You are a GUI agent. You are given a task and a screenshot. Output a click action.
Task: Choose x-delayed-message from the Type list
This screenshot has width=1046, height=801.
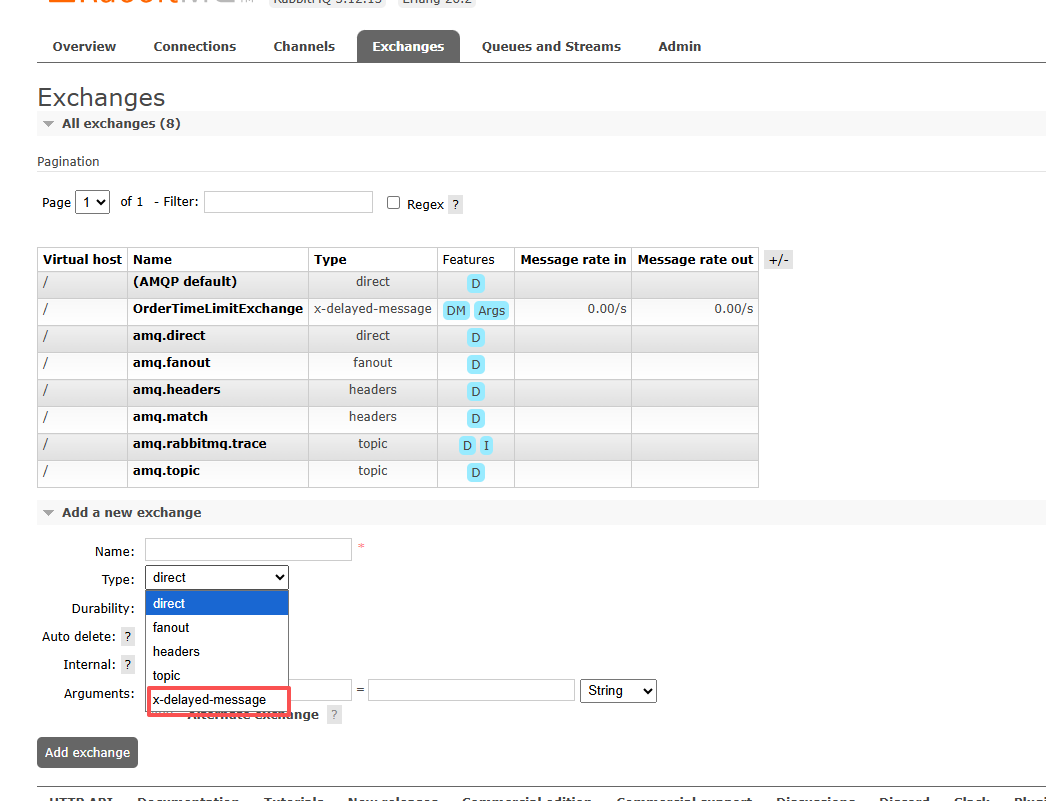point(217,700)
